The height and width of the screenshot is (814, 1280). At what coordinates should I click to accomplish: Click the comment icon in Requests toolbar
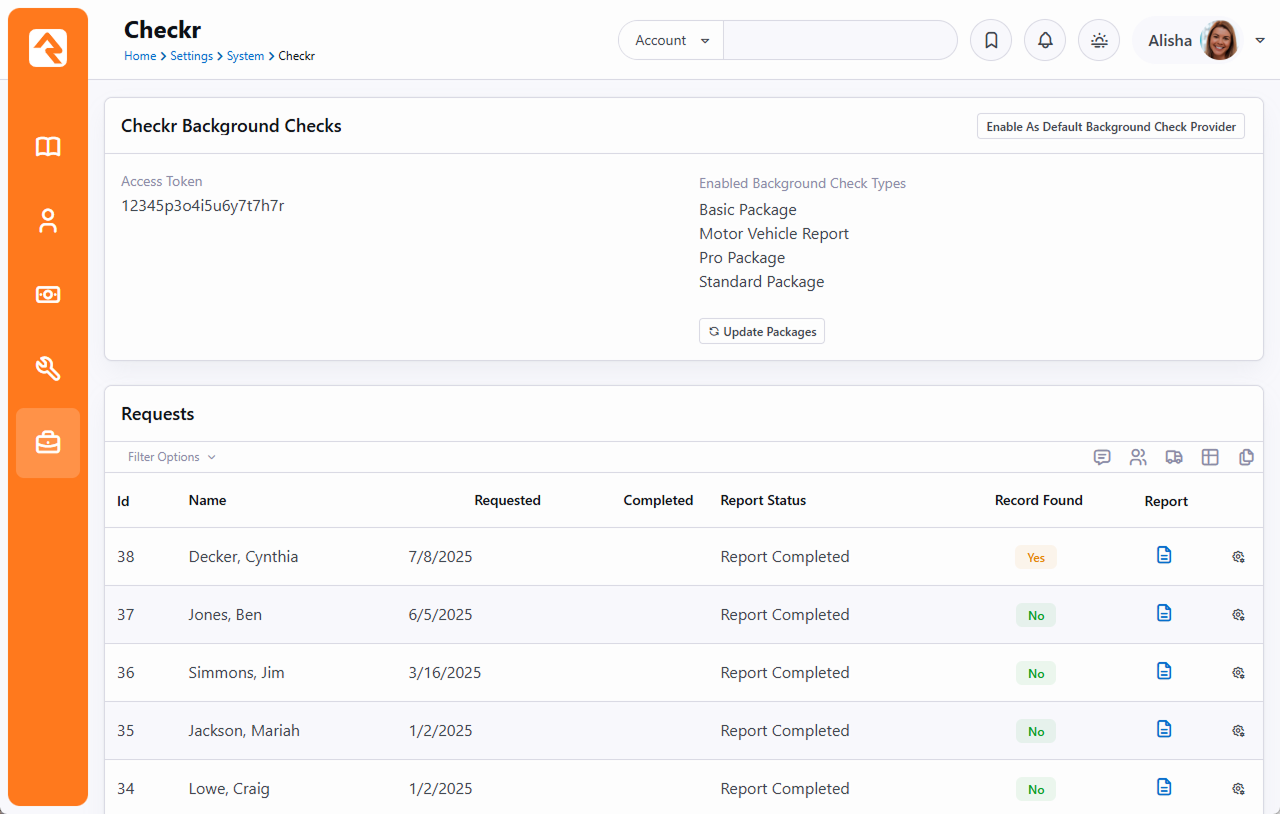tap(1102, 457)
